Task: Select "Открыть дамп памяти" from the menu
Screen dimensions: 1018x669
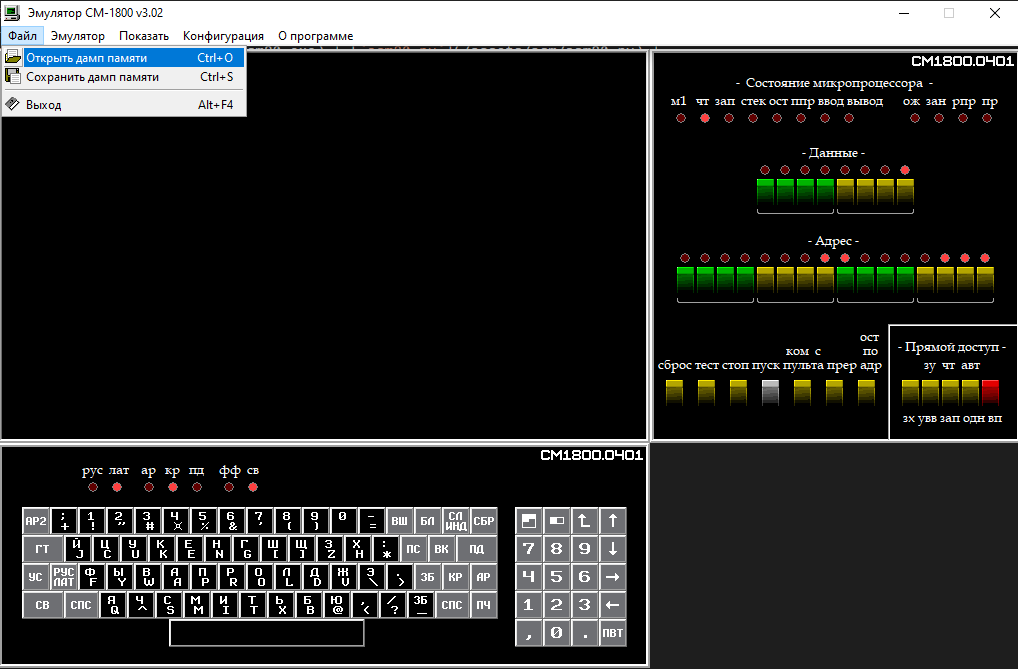Action: click(x=87, y=58)
